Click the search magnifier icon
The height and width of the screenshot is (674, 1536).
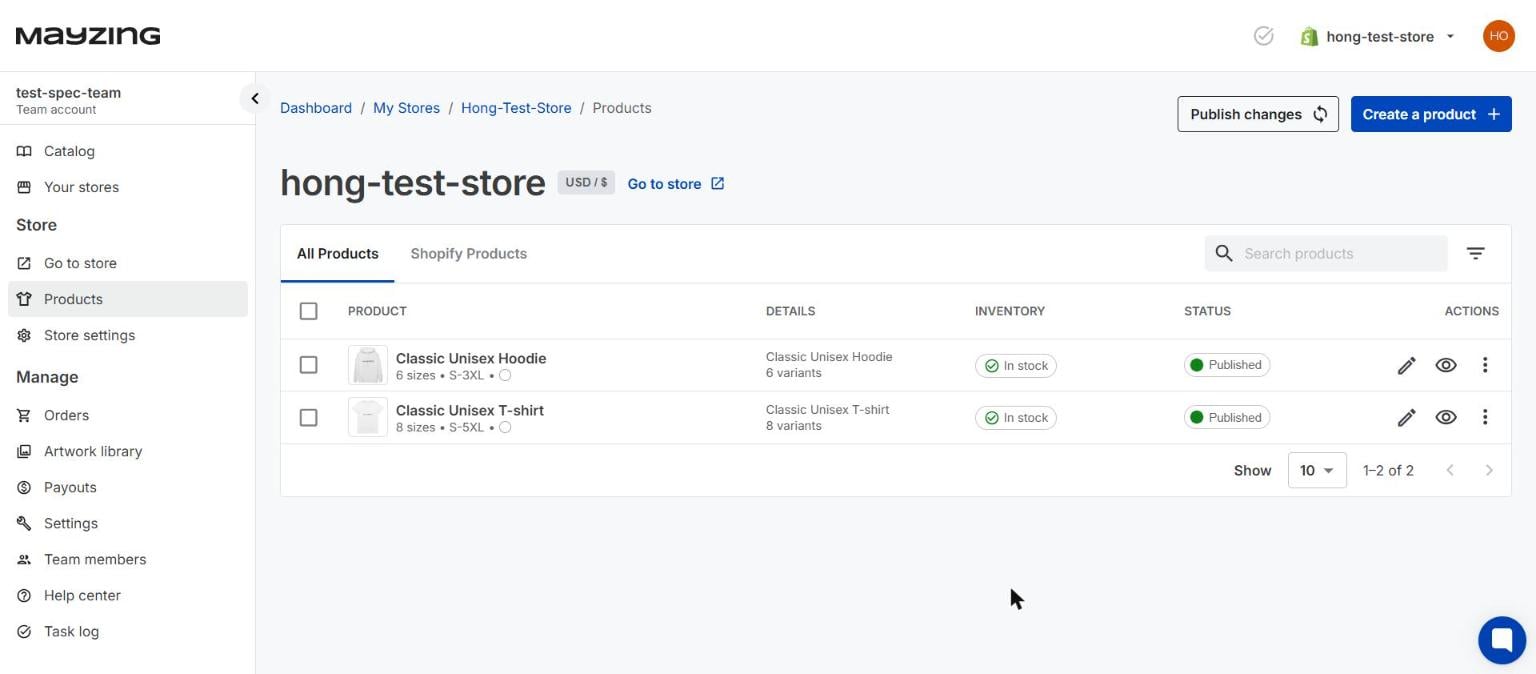pyautogui.click(x=1223, y=254)
